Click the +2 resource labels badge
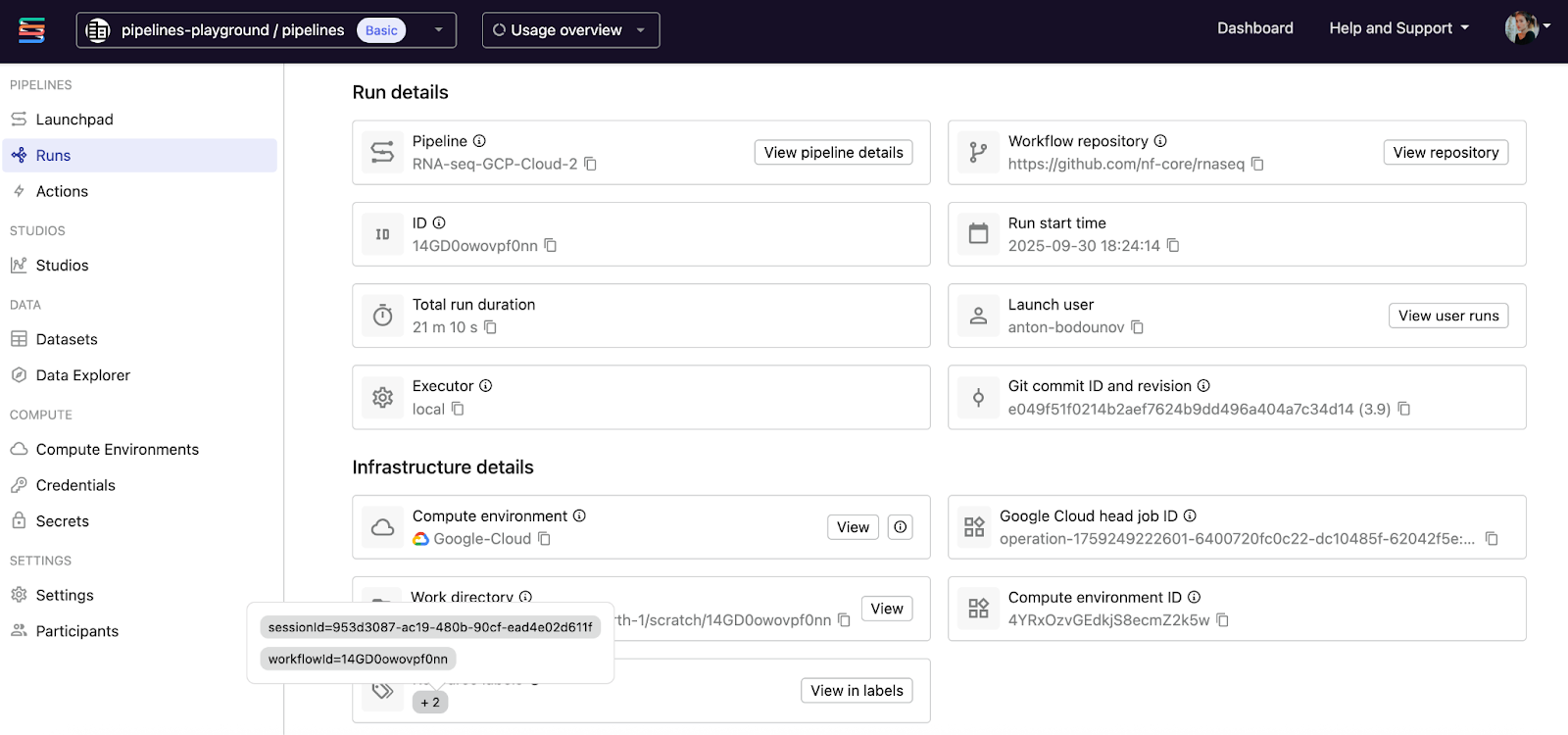1568x735 pixels. click(x=430, y=703)
